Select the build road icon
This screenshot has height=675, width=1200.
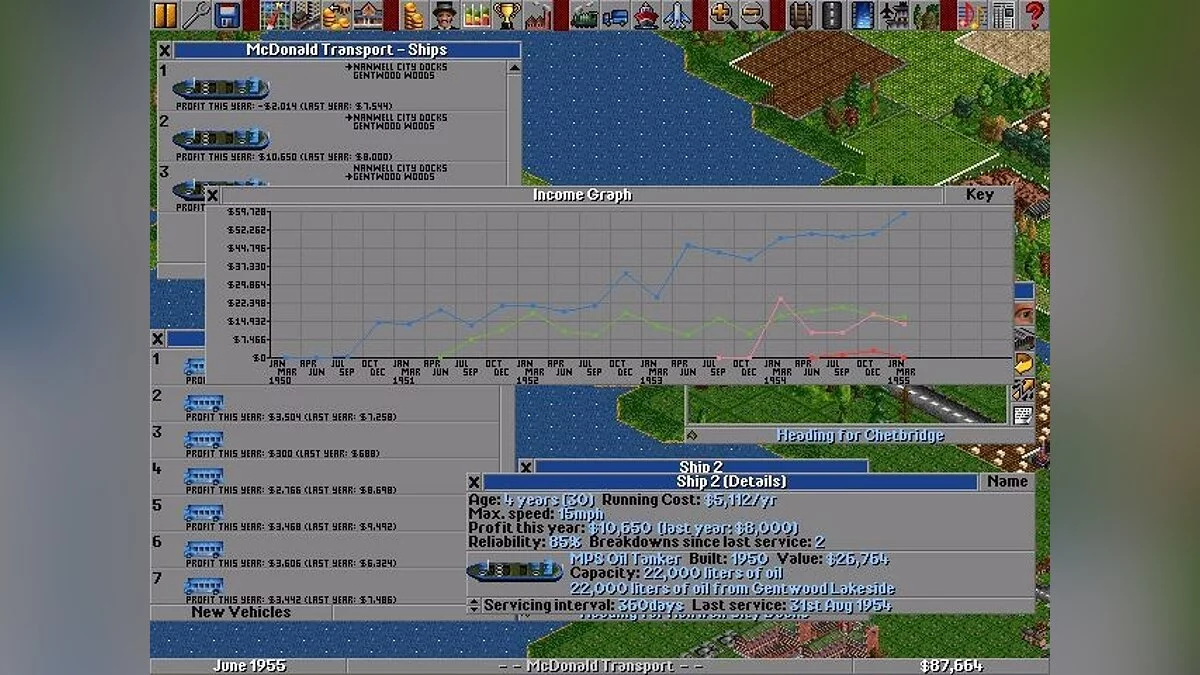(x=831, y=15)
